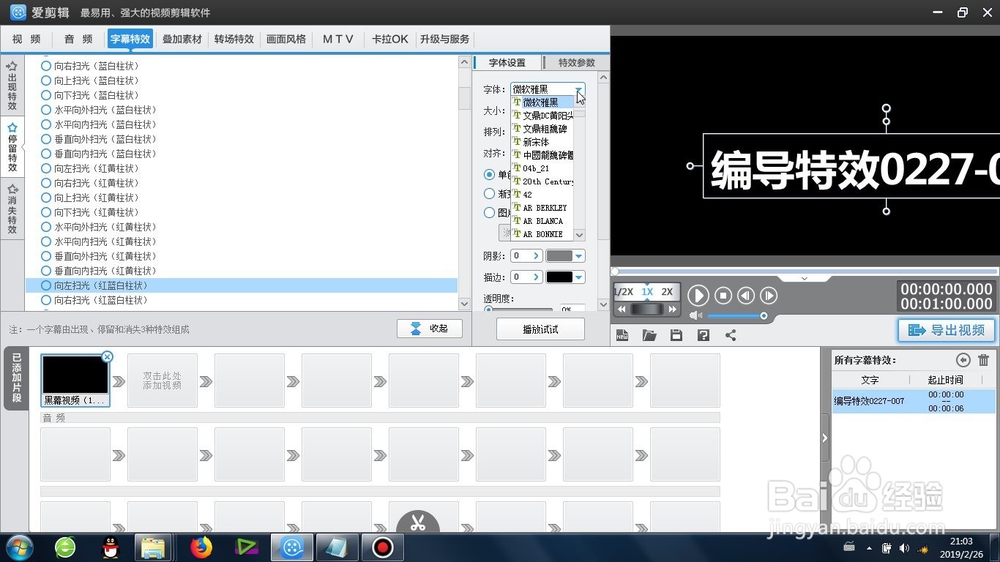Click the volume slider handle
The image size is (1000, 562).
(x=763, y=316)
